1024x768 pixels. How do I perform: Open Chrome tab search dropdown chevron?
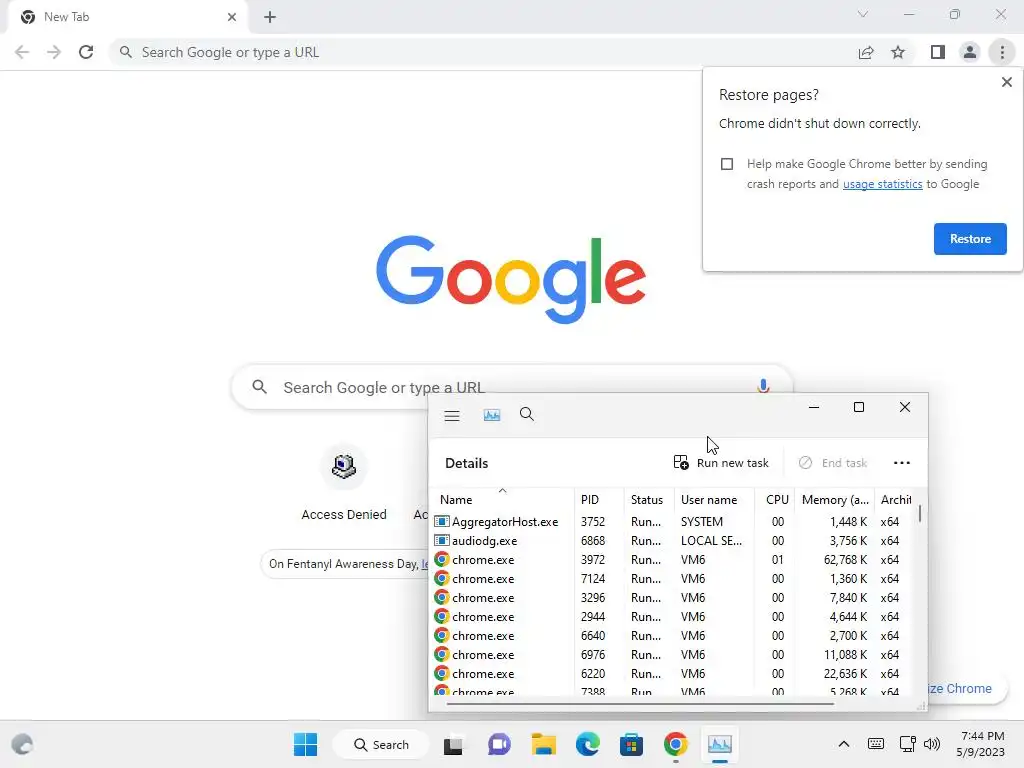[x=863, y=14]
